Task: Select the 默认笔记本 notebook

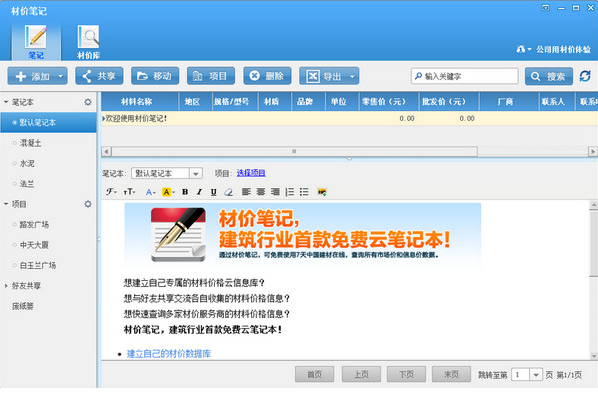Action: 48,122
